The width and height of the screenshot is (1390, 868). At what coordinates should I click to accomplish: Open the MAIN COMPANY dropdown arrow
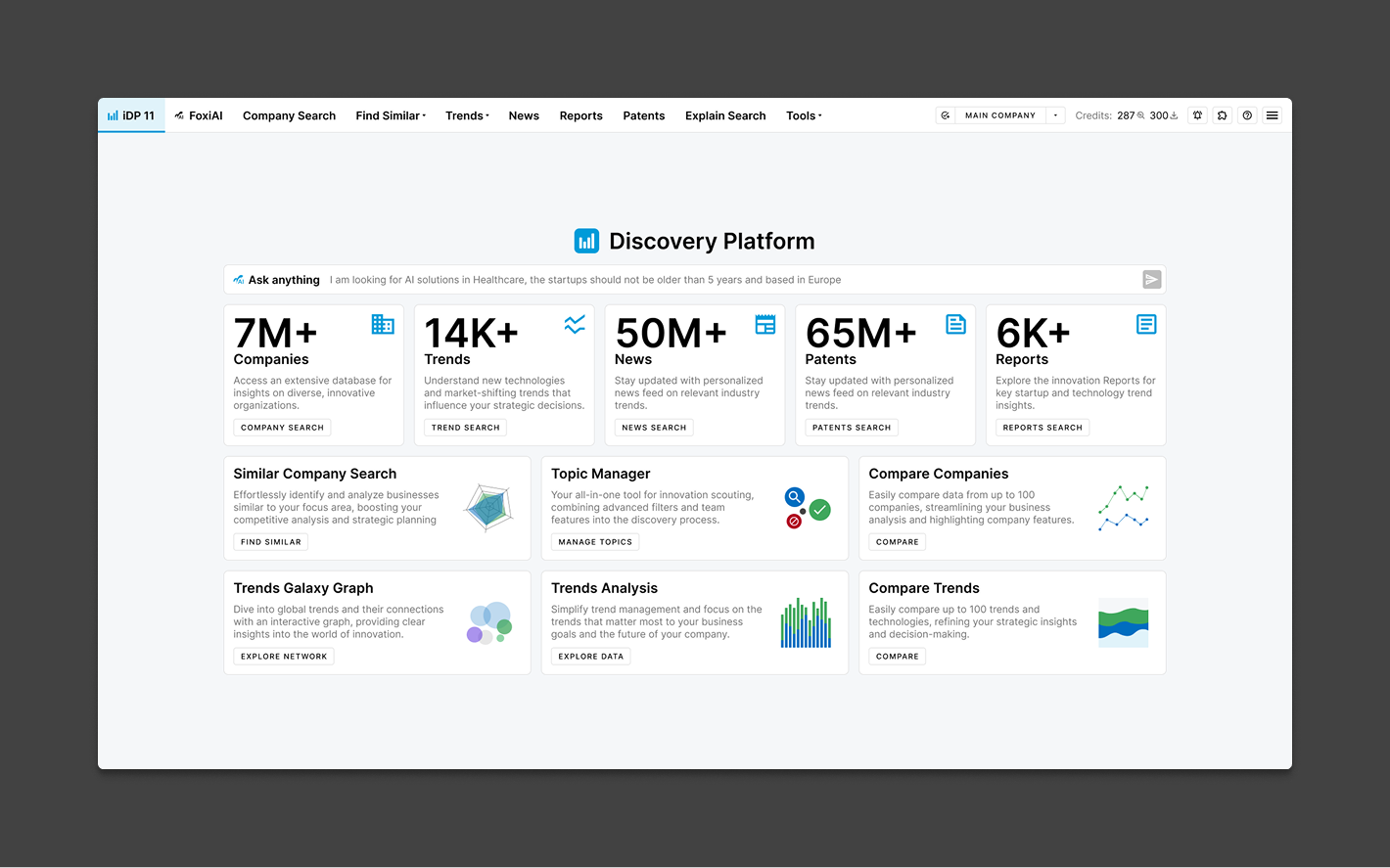coord(1055,114)
